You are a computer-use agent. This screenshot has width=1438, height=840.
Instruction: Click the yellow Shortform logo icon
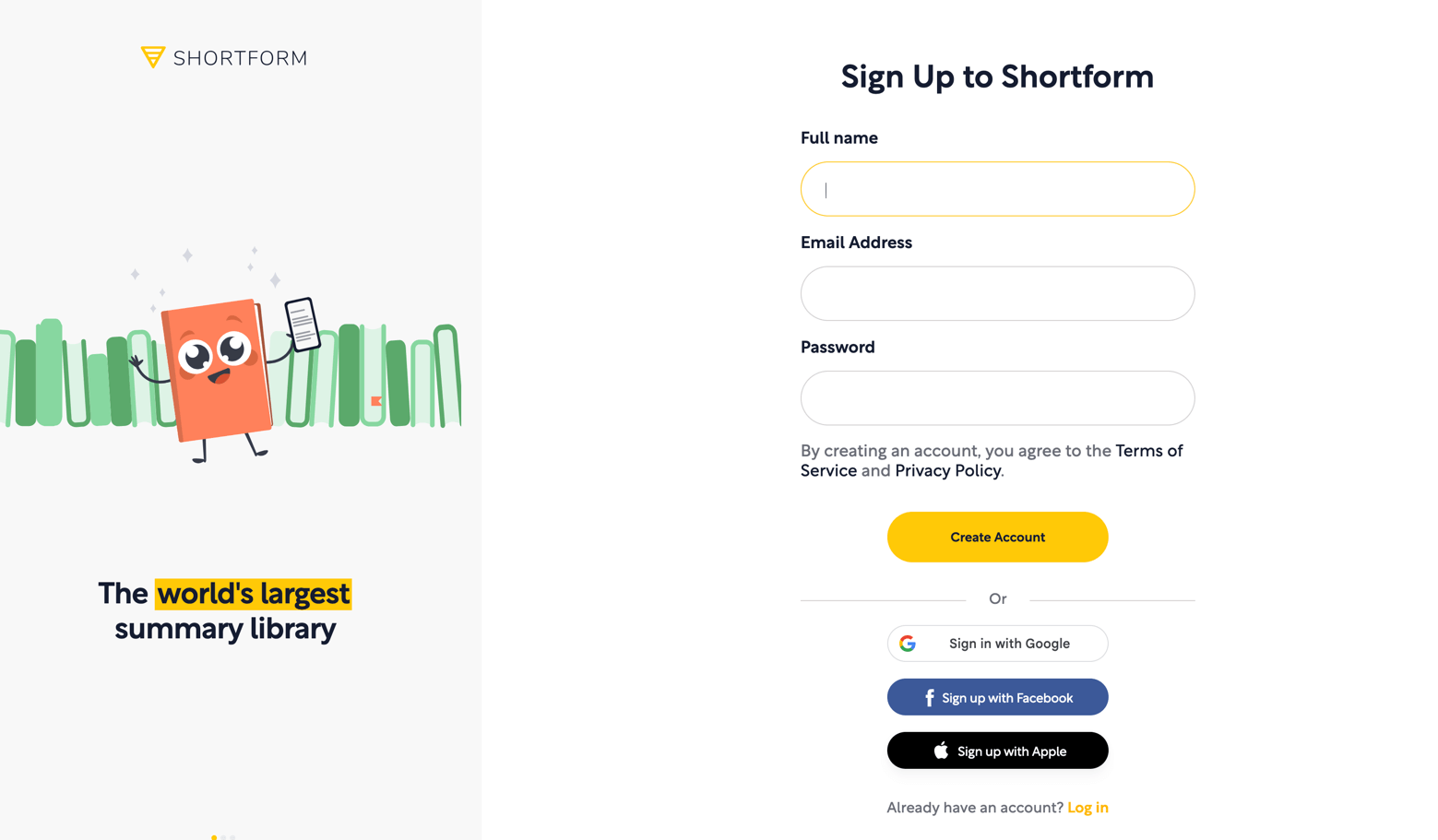pyautogui.click(x=152, y=57)
